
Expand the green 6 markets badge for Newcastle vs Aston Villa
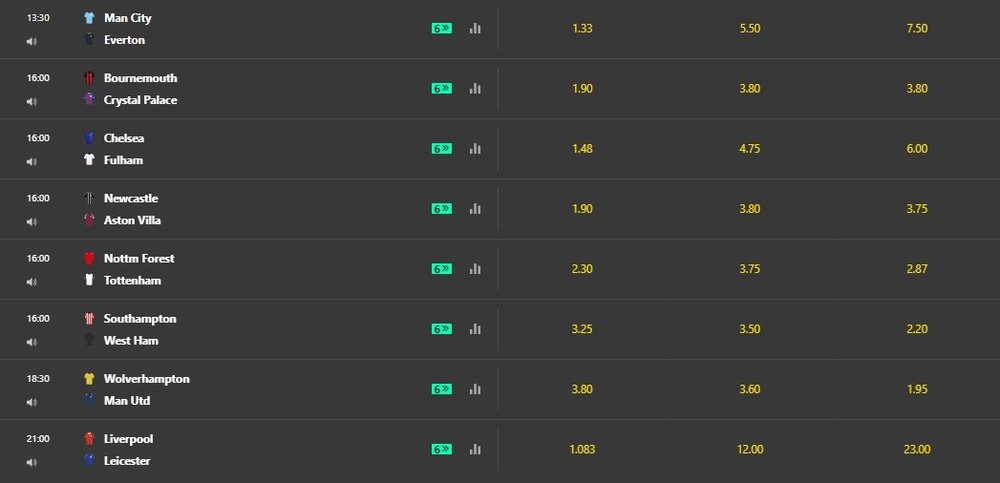point(441,209)
